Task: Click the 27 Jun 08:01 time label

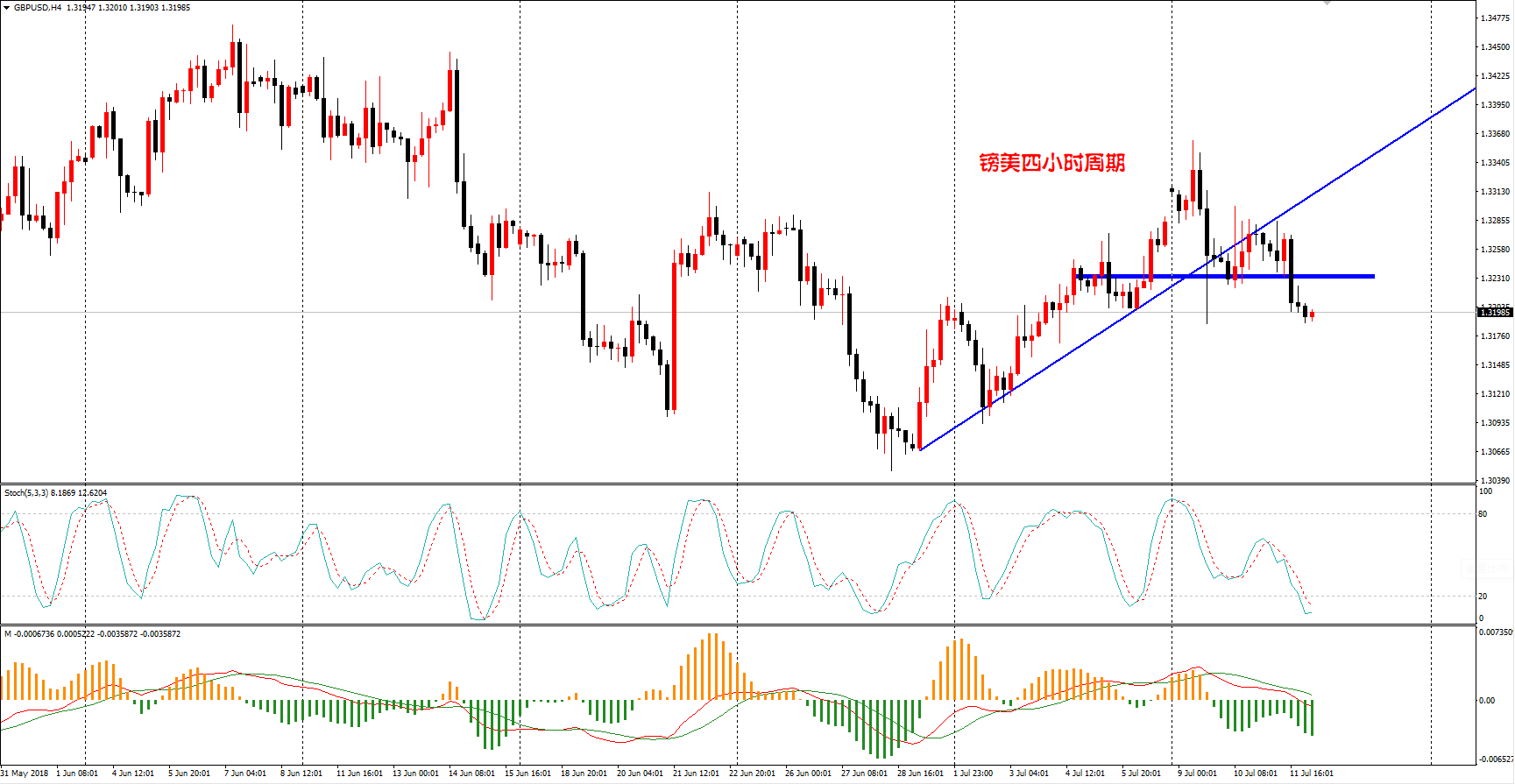Action: [x=864, y=773]
